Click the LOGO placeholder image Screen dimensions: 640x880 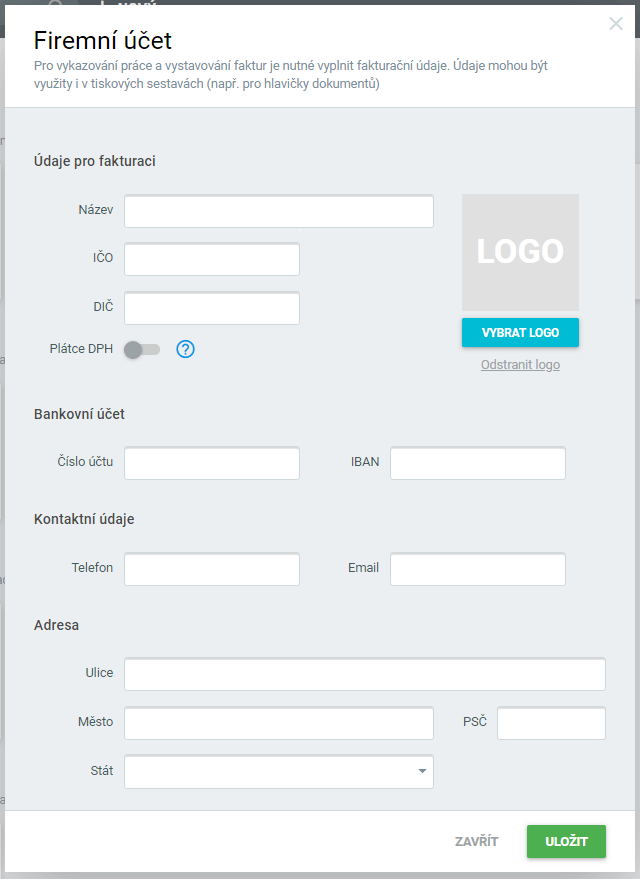[x=520, y=252]
